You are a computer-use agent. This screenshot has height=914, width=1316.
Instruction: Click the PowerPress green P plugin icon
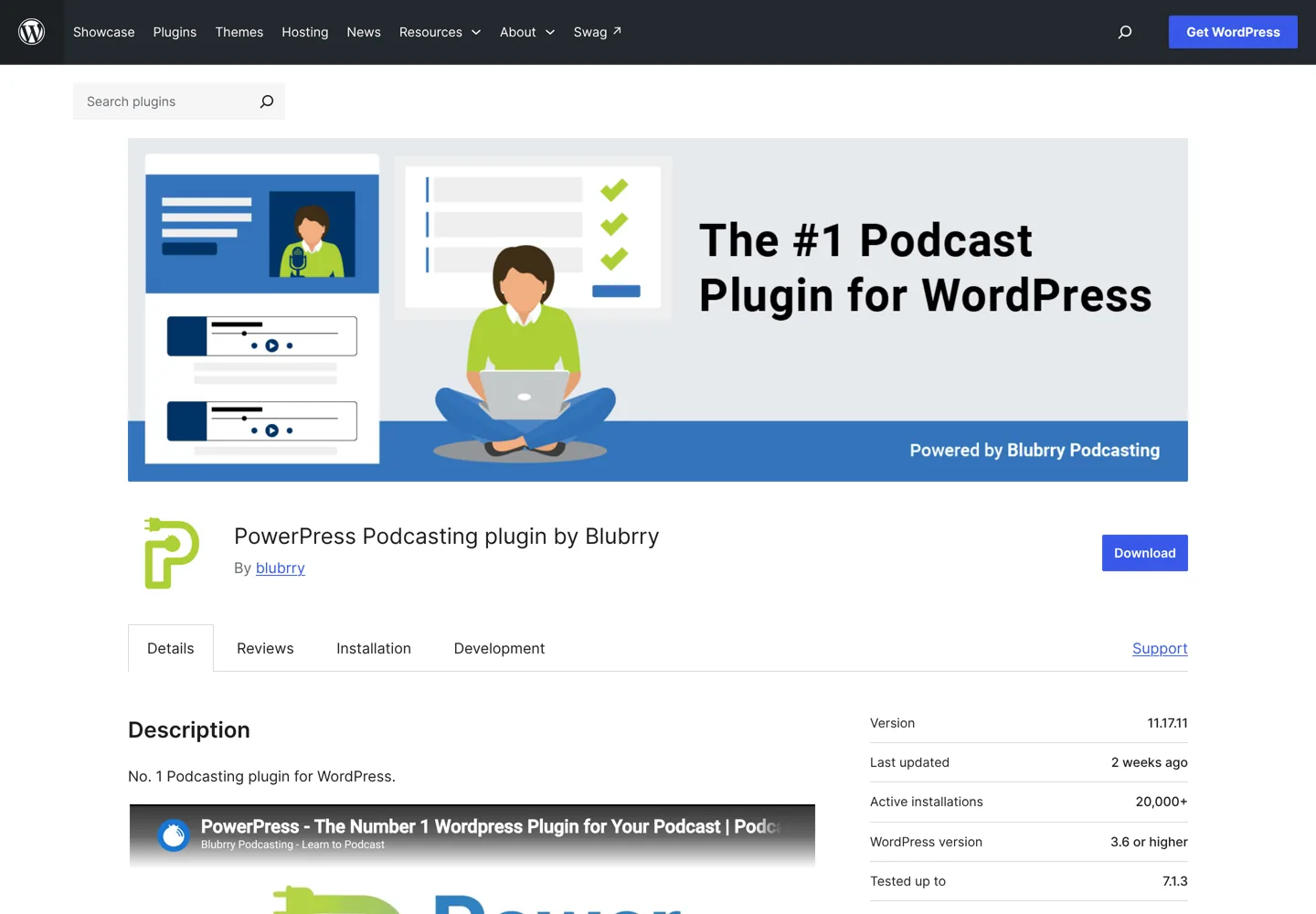(x=172, y=553)
